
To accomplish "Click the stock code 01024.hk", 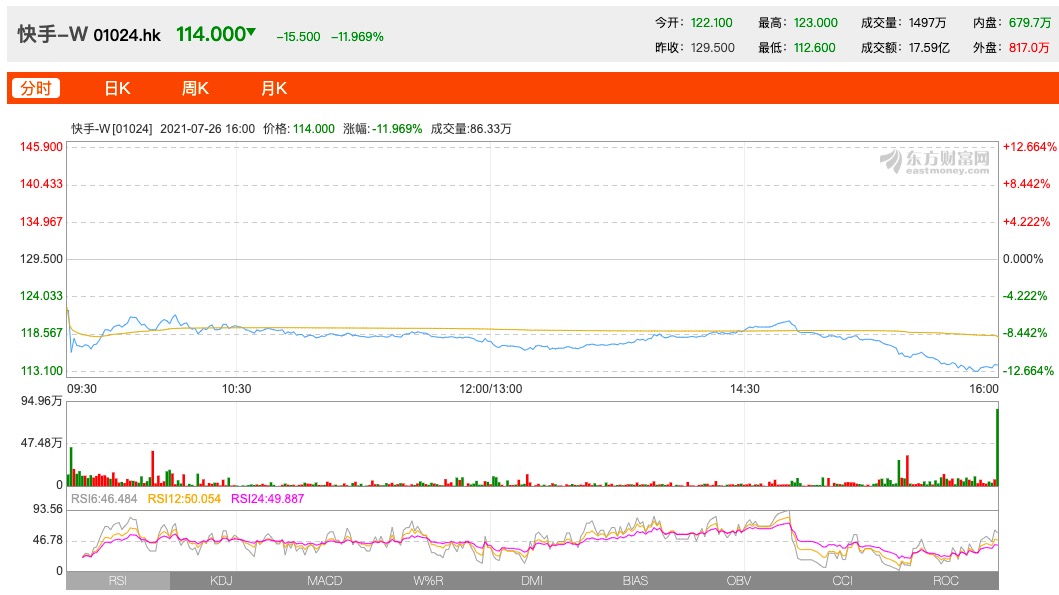I will (127, 35).
